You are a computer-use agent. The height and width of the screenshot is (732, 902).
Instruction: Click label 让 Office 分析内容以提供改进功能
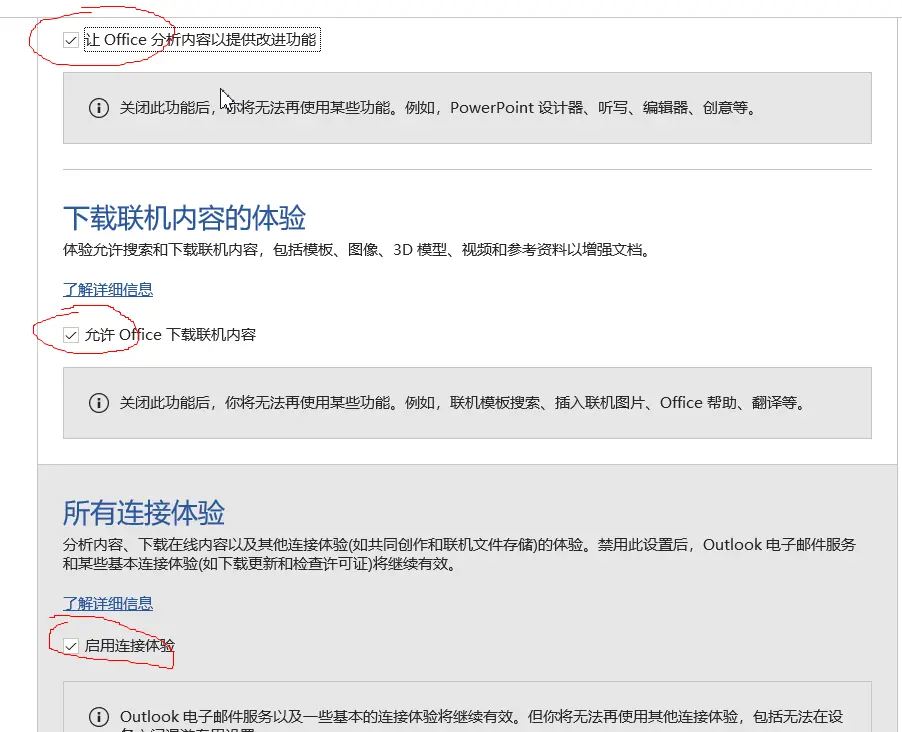[201, 40]
